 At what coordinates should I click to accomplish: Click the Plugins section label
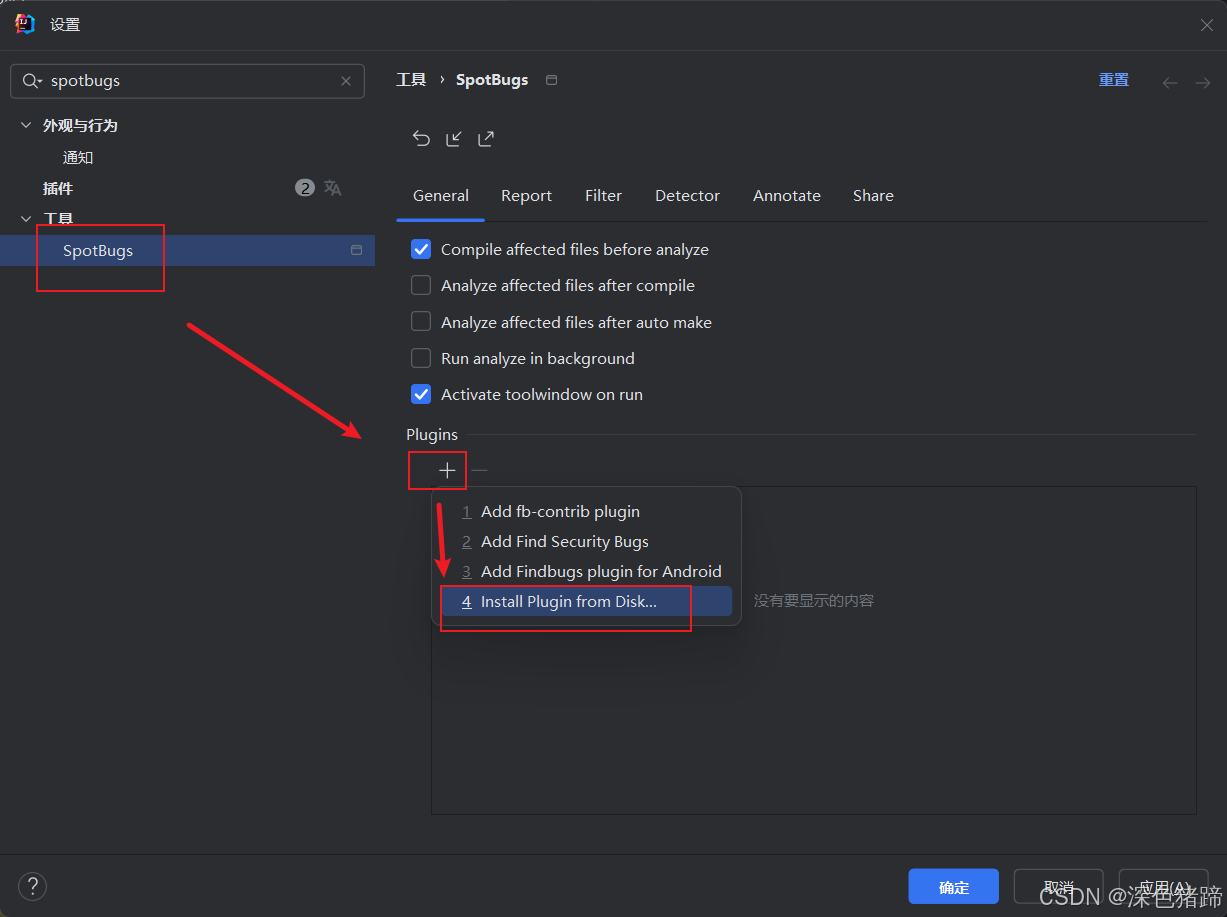pyautogui.click(x=432, y=435)
